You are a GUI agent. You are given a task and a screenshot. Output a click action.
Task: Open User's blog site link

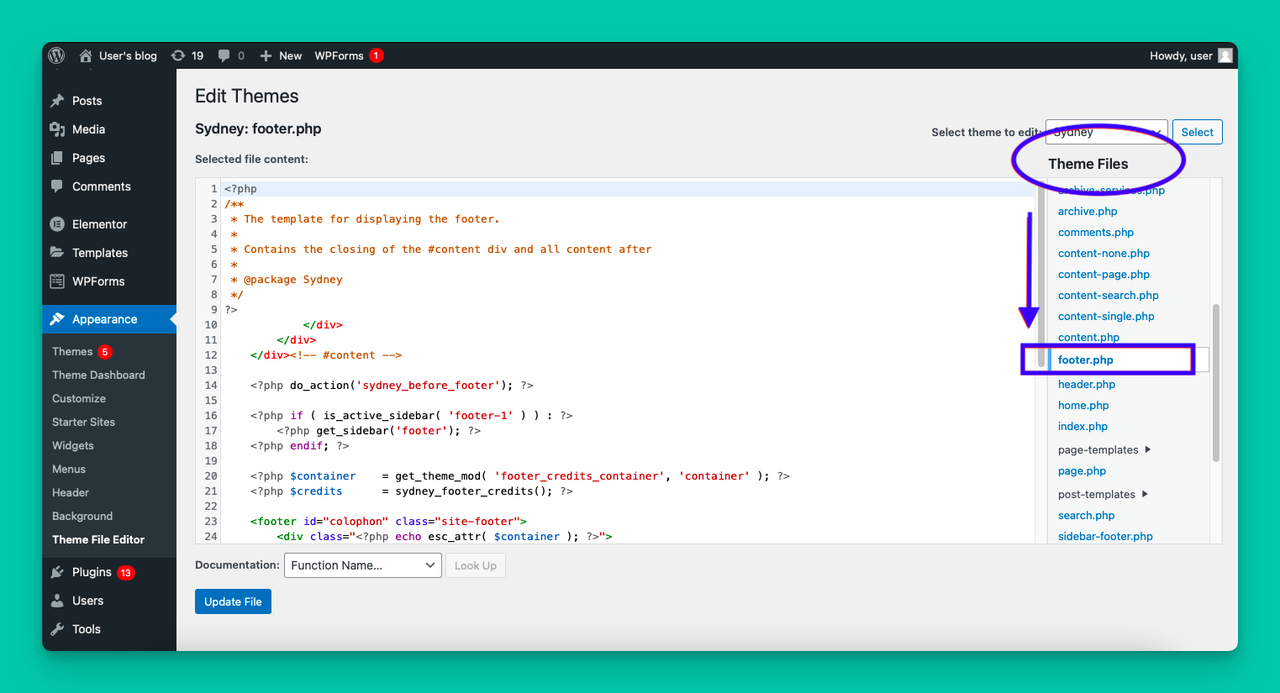pos(128,56)
